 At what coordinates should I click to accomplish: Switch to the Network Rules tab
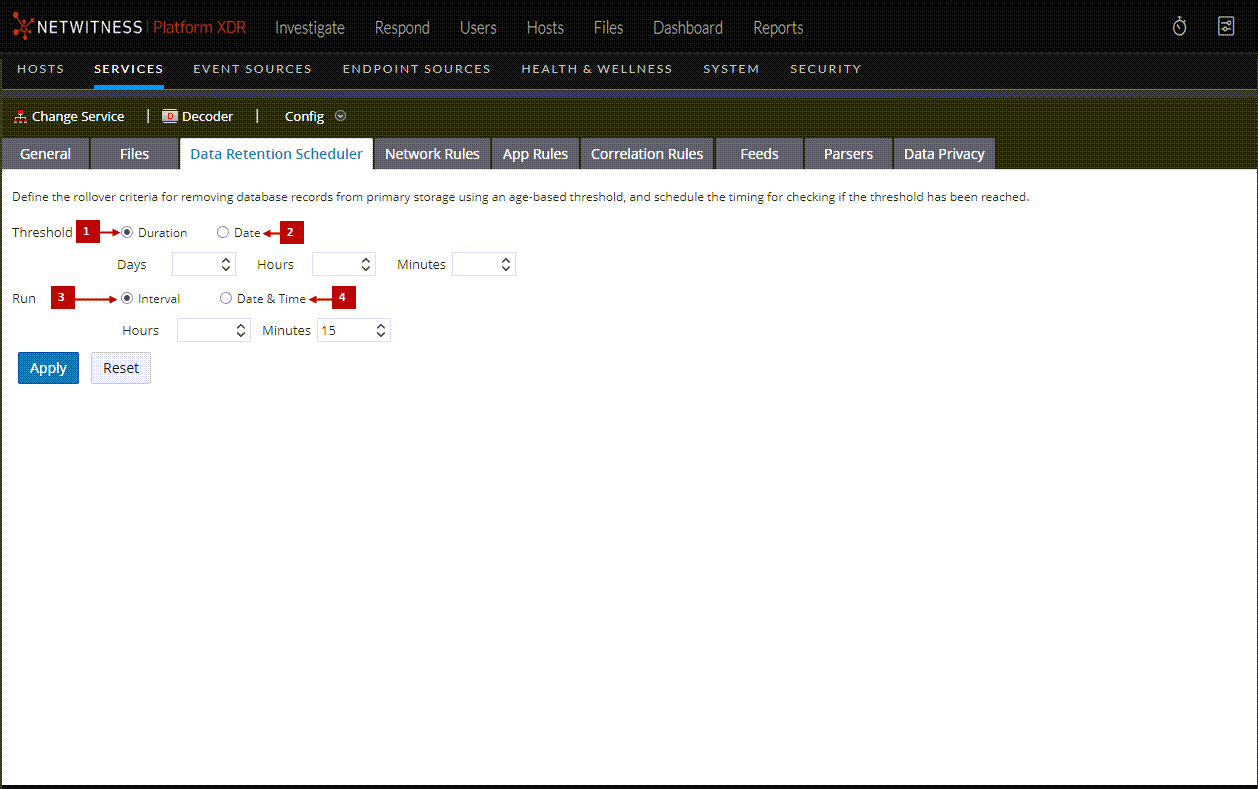pyautogui.click(x=432, y=153)
